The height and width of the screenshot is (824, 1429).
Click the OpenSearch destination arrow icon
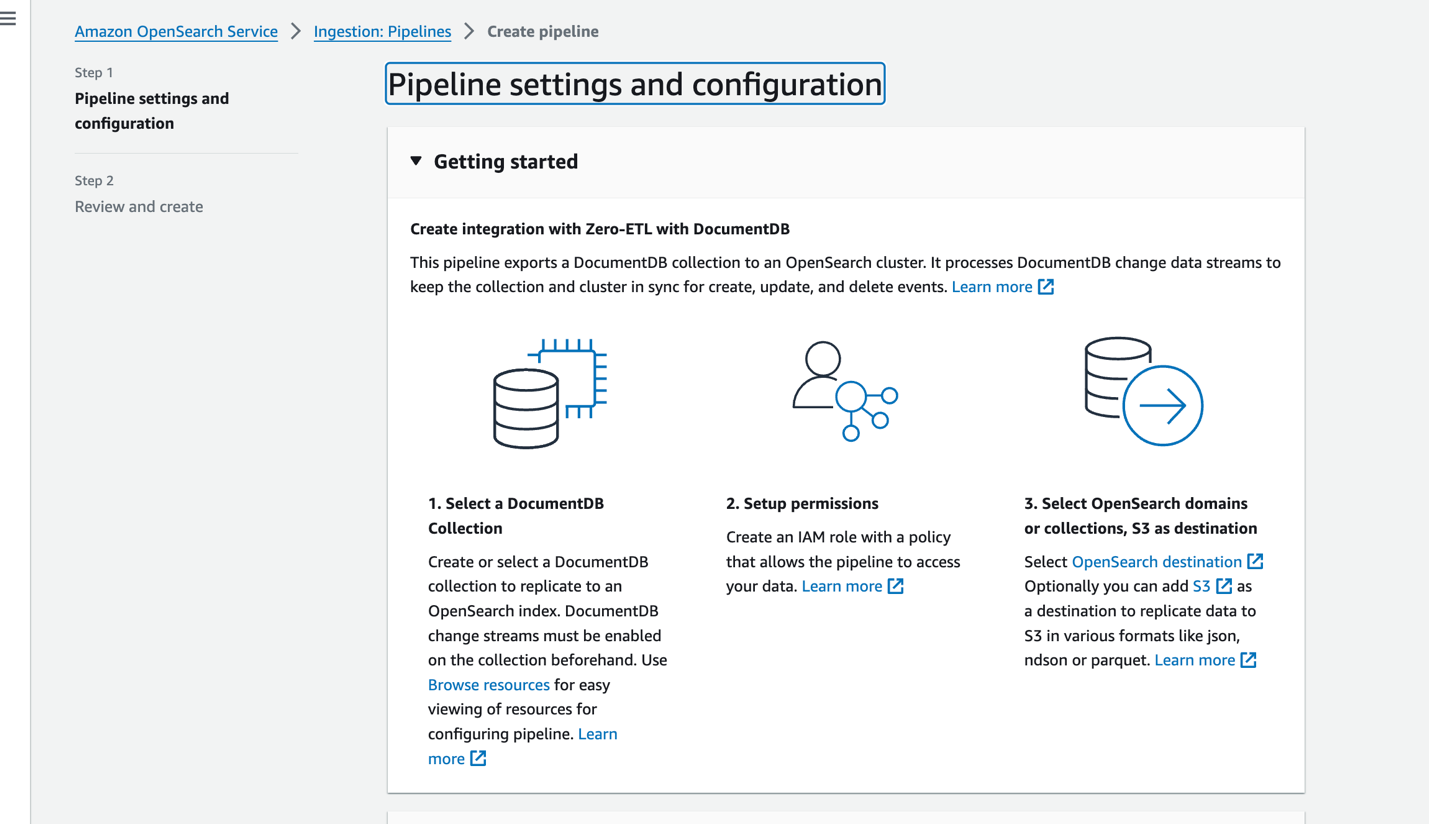point(1144,391)
